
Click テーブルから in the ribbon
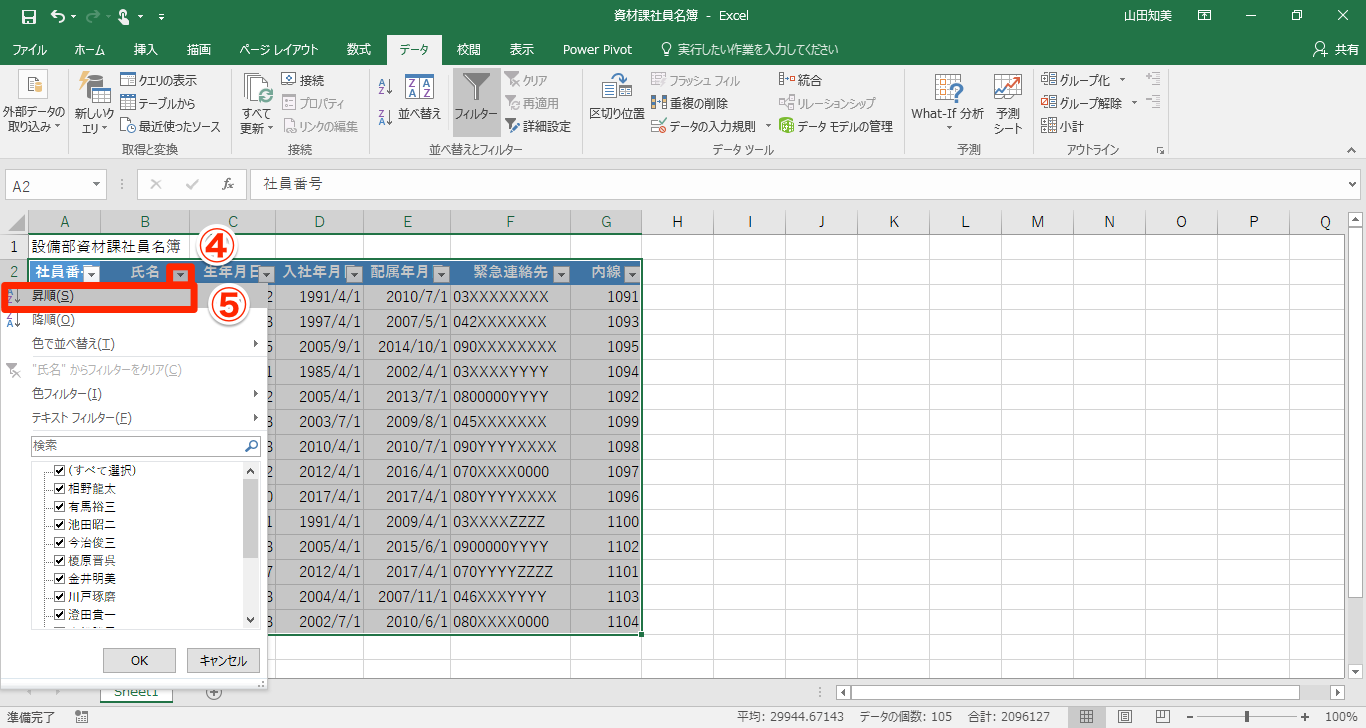click(x=158, y=103)
